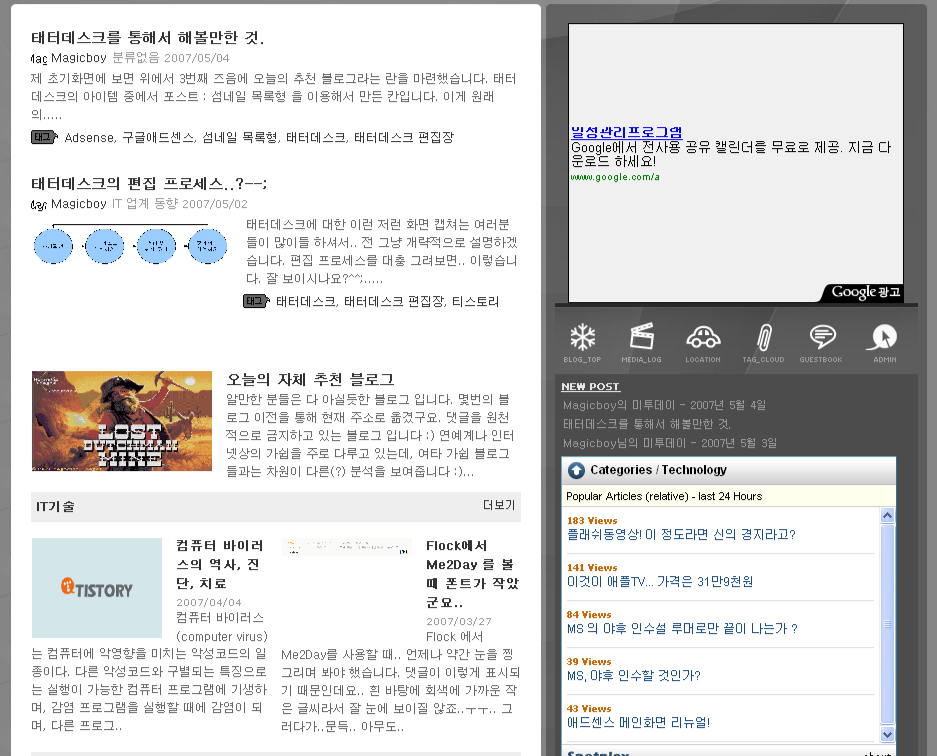Click scroll-down arrow in Popular Articles widget
Screen dimensions: 937x756
point(887,734)
